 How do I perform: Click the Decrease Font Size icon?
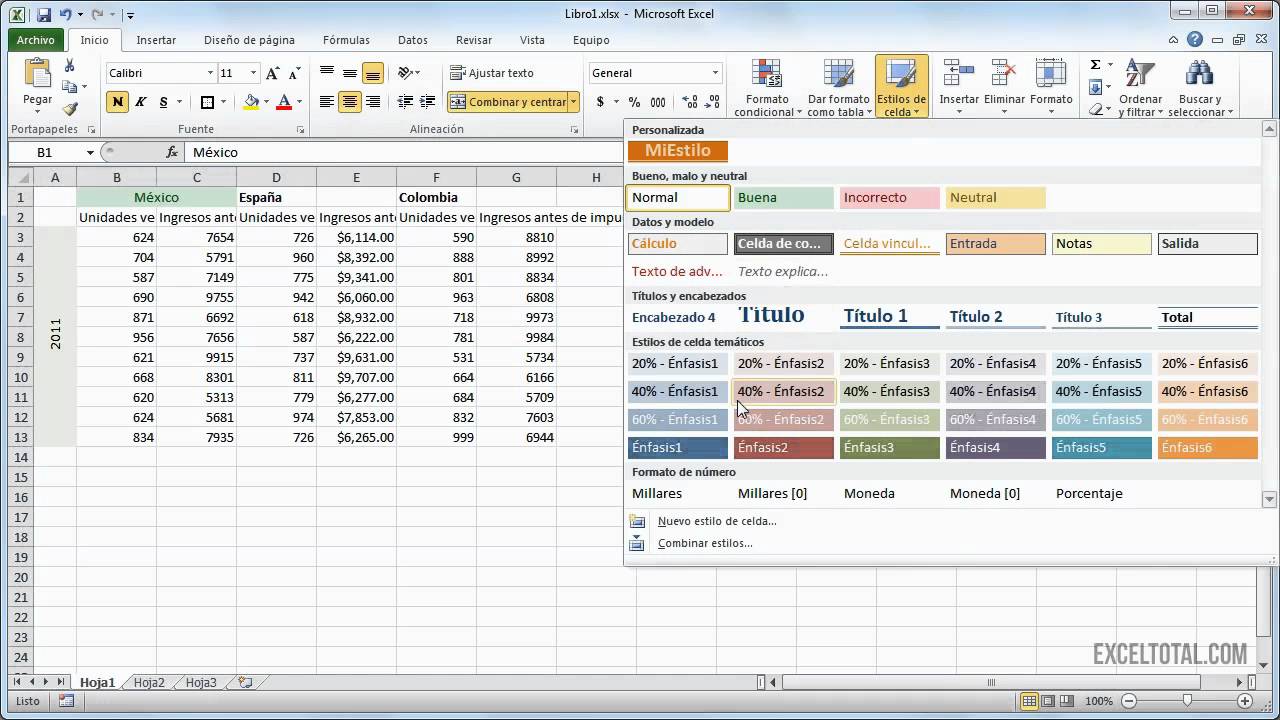[293, 73]
